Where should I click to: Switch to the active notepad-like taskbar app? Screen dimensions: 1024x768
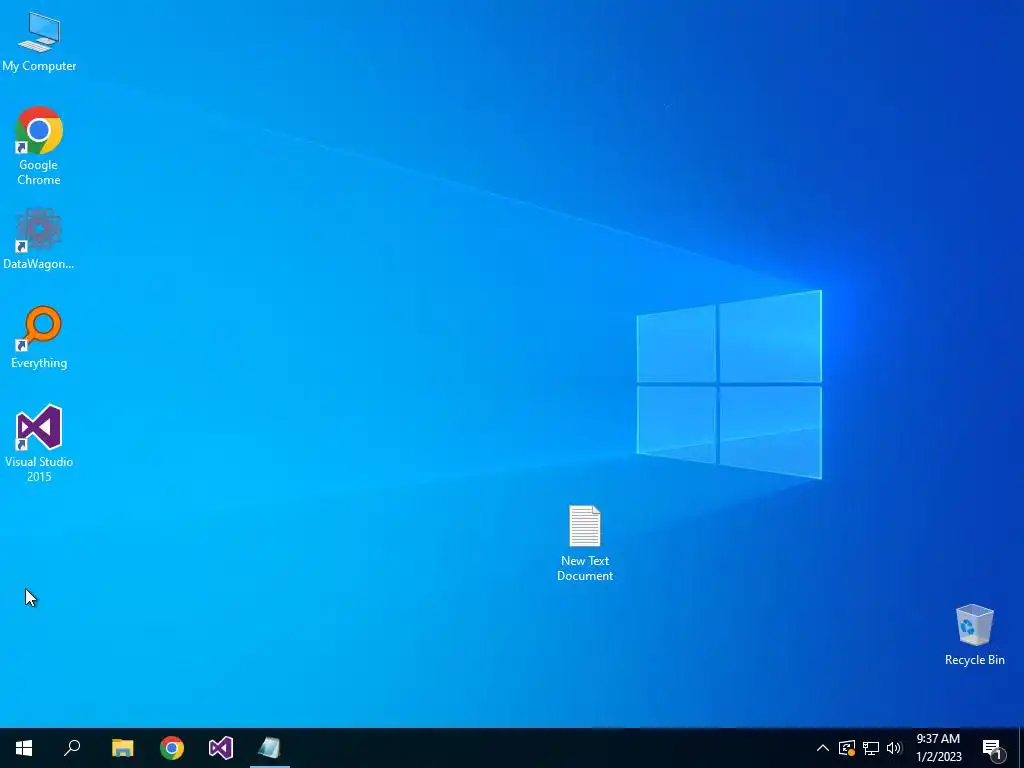point(270,748)
